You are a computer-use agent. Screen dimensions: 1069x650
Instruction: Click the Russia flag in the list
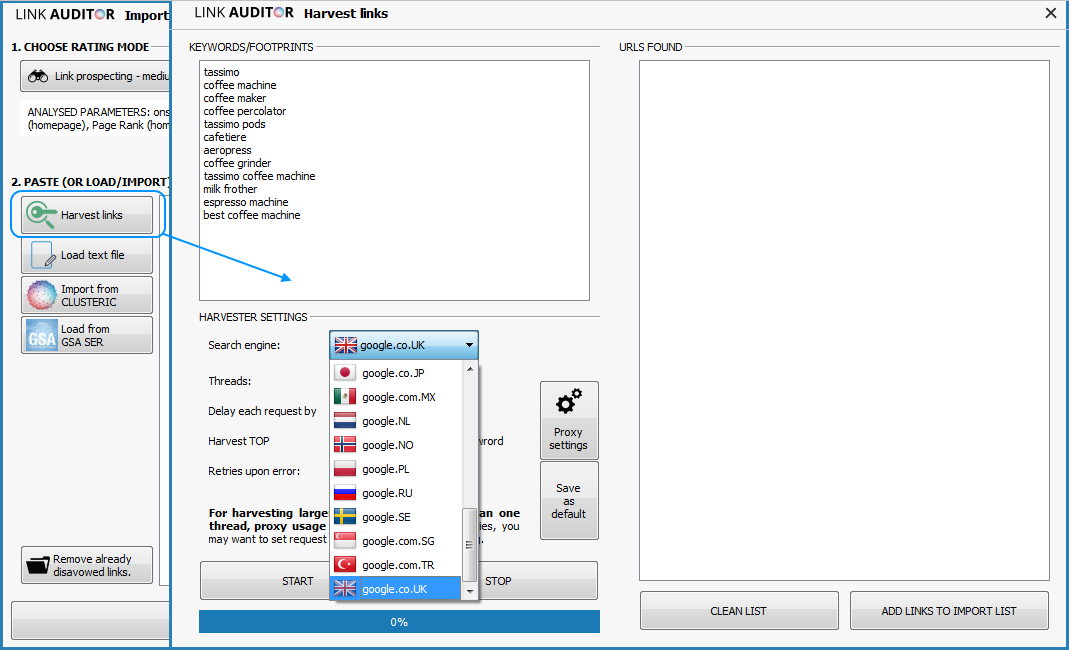(x=345, y=492)
